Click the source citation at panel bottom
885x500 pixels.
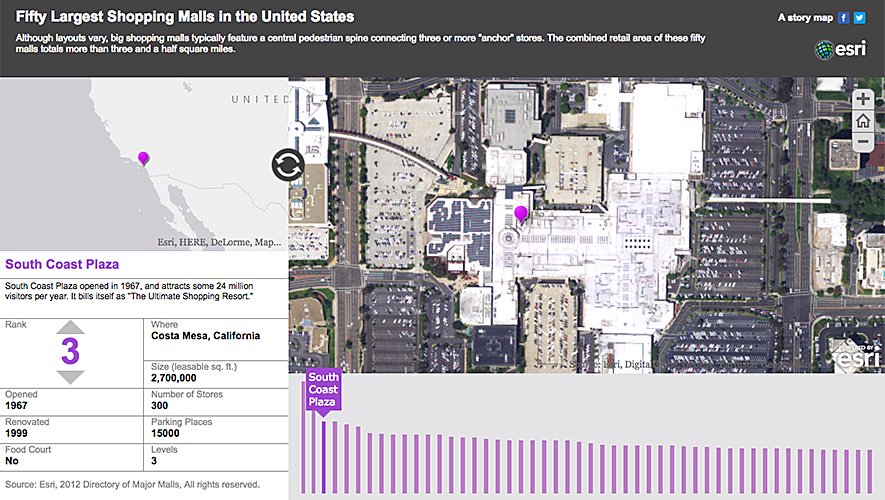132,484
